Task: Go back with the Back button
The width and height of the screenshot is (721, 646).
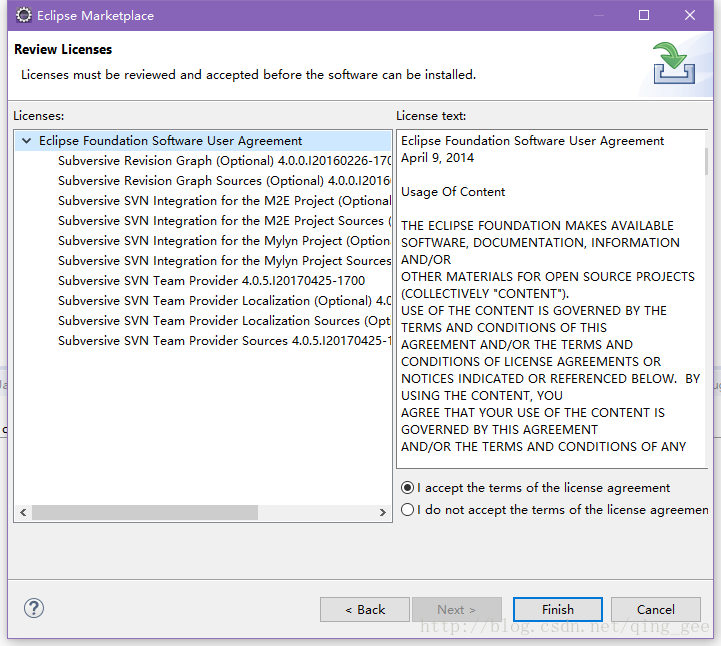Action: [x=365, y=609]
